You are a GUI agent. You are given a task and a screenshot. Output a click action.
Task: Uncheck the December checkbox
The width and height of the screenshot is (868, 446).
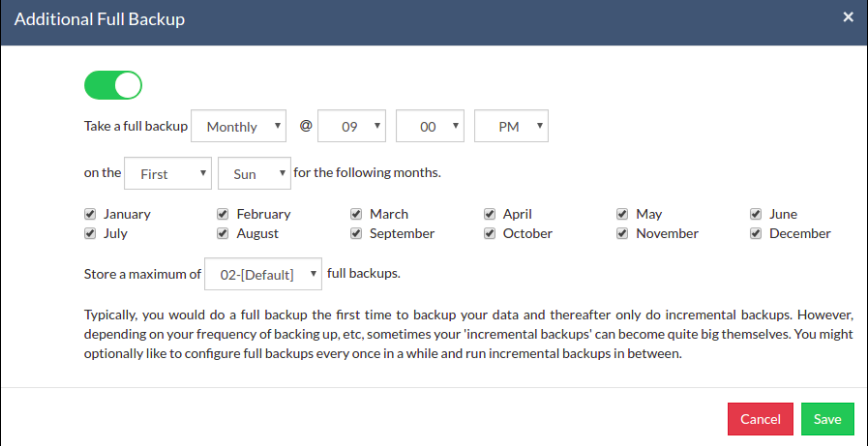(x=756, y=234)
